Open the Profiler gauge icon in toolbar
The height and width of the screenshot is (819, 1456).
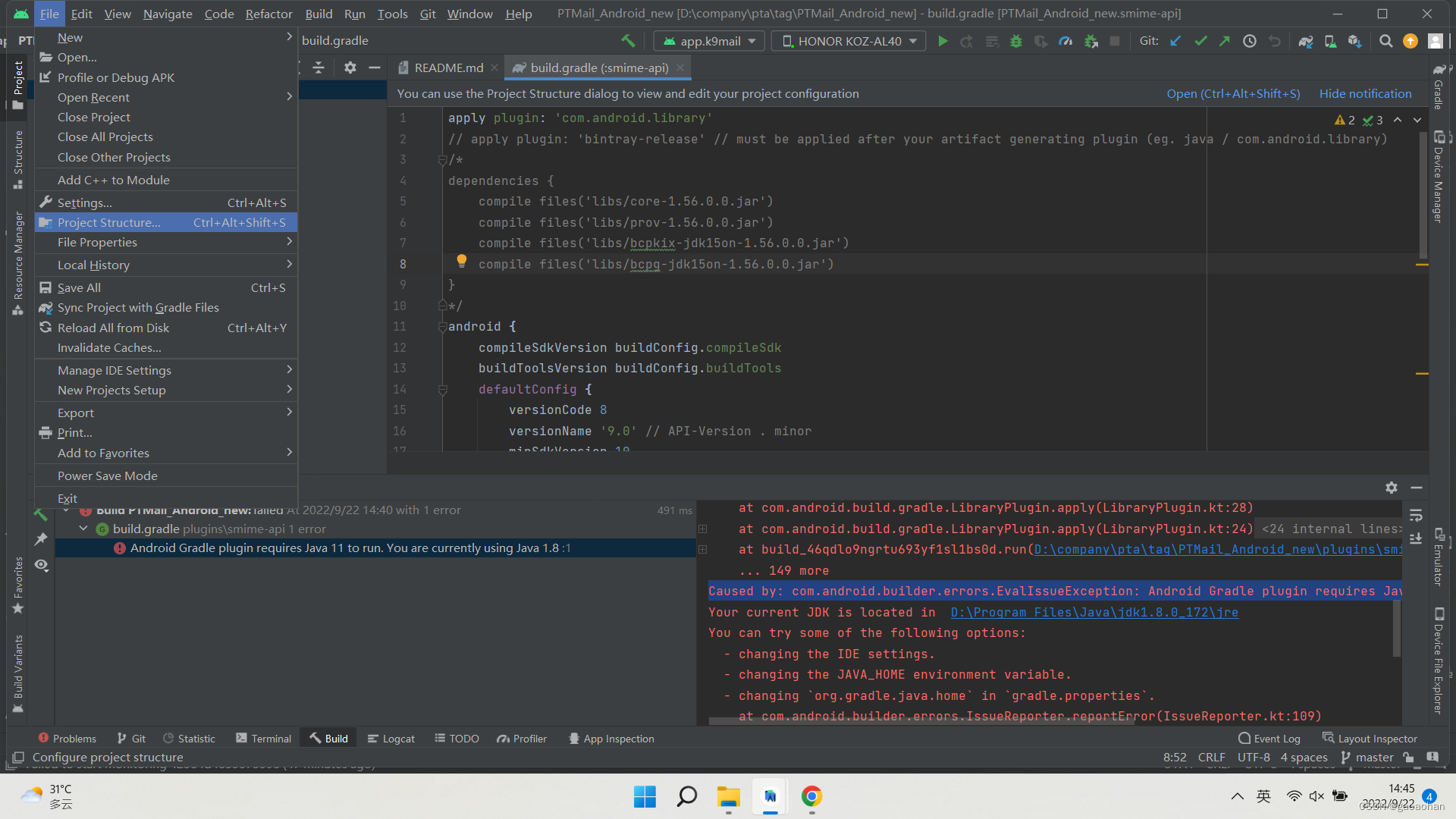pyautogui.click(x=1065, y=41)
